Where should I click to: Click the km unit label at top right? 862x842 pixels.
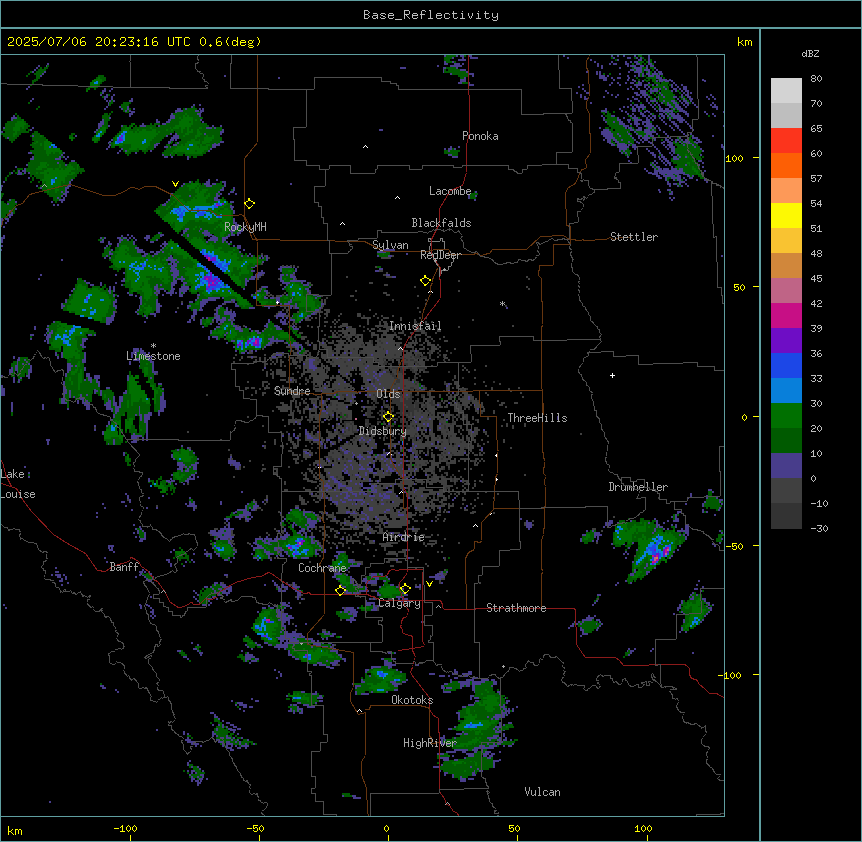(744, 42)
